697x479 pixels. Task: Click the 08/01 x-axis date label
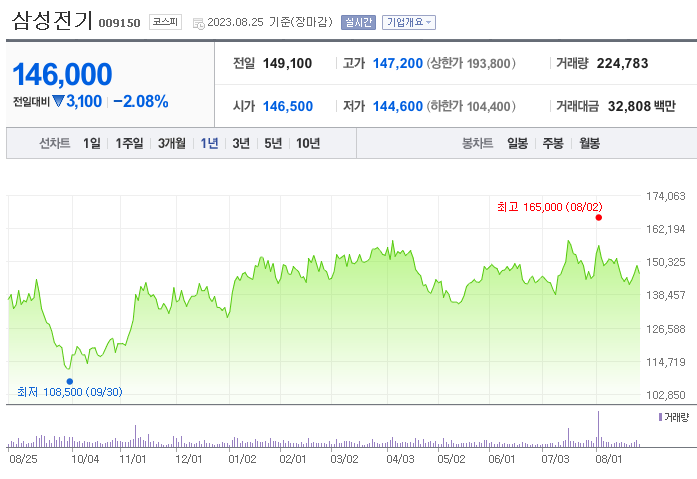click(609, 459)
